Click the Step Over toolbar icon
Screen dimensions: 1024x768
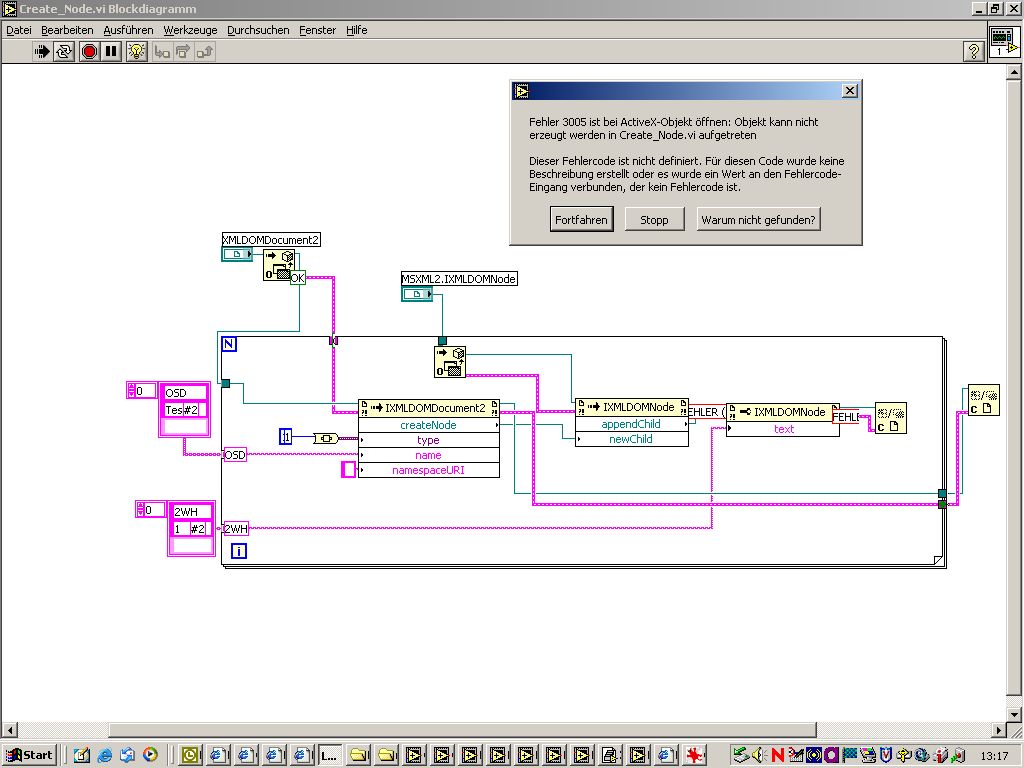(x=183, y=51)
